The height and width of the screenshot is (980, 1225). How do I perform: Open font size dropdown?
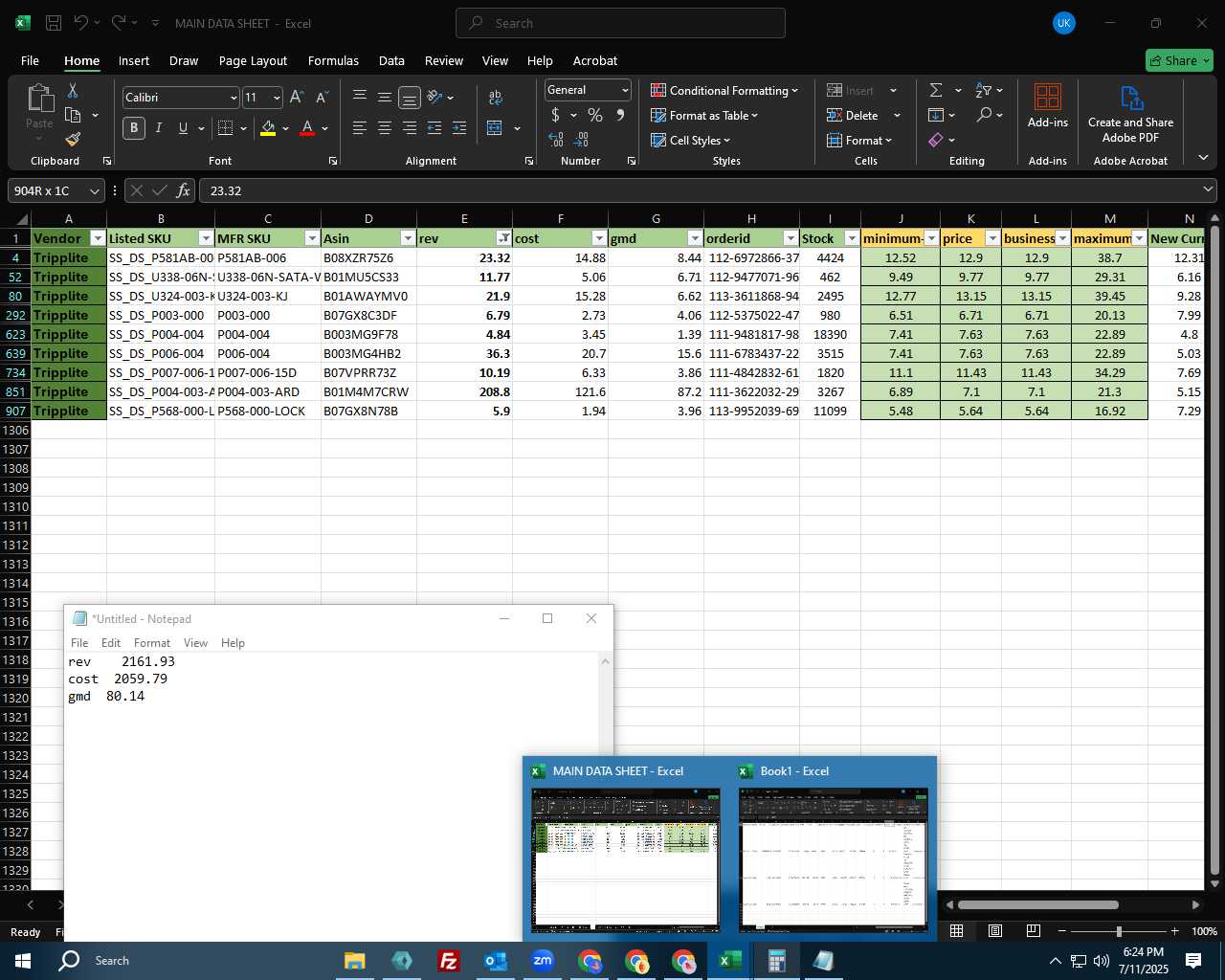click(x=277, y=98)
